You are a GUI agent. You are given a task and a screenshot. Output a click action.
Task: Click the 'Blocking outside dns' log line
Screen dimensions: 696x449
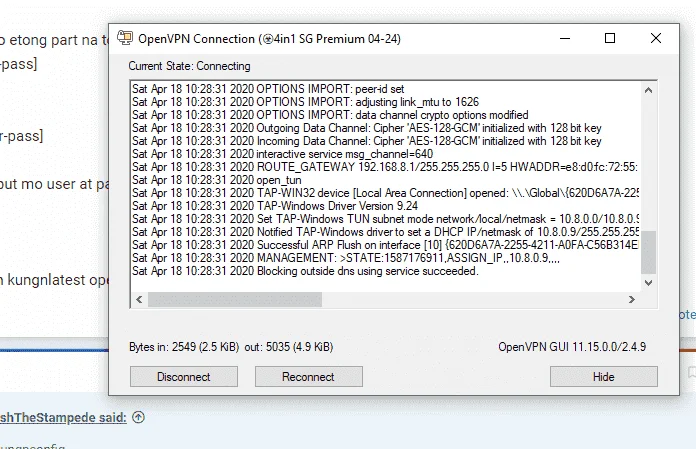pyautogui.click(x=305, y=271)
